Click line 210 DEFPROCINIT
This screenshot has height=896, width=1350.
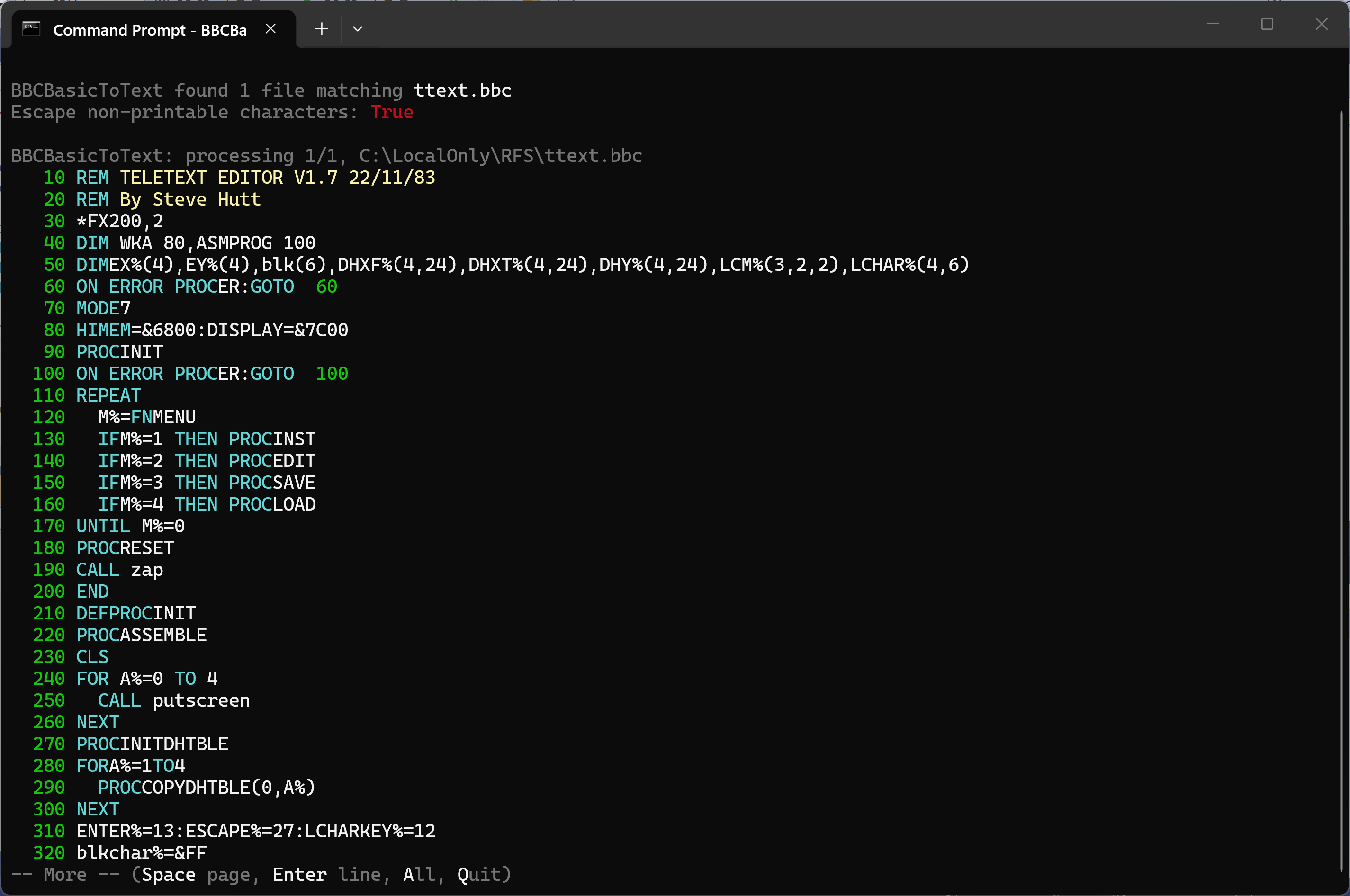pyautogui.click(x=114, y=613)
